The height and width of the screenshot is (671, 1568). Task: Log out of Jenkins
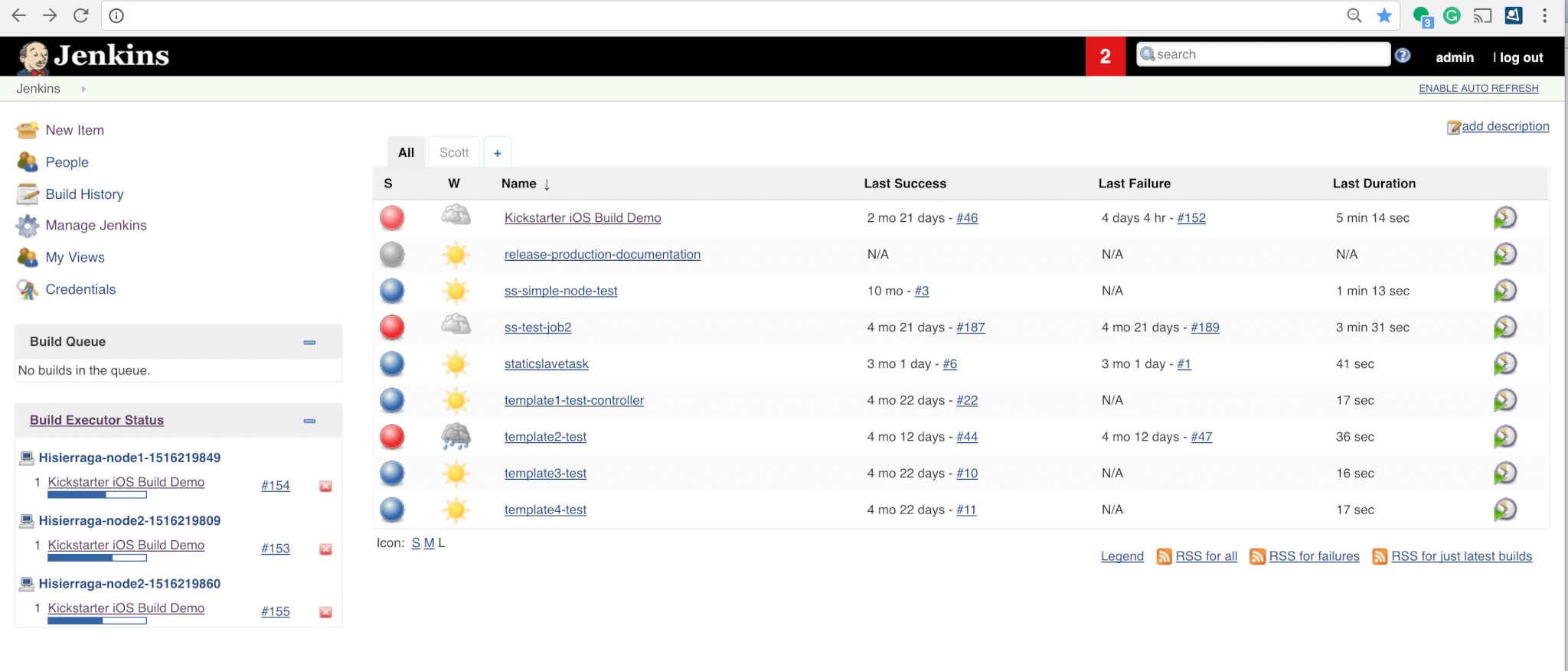click(1521, 57)
